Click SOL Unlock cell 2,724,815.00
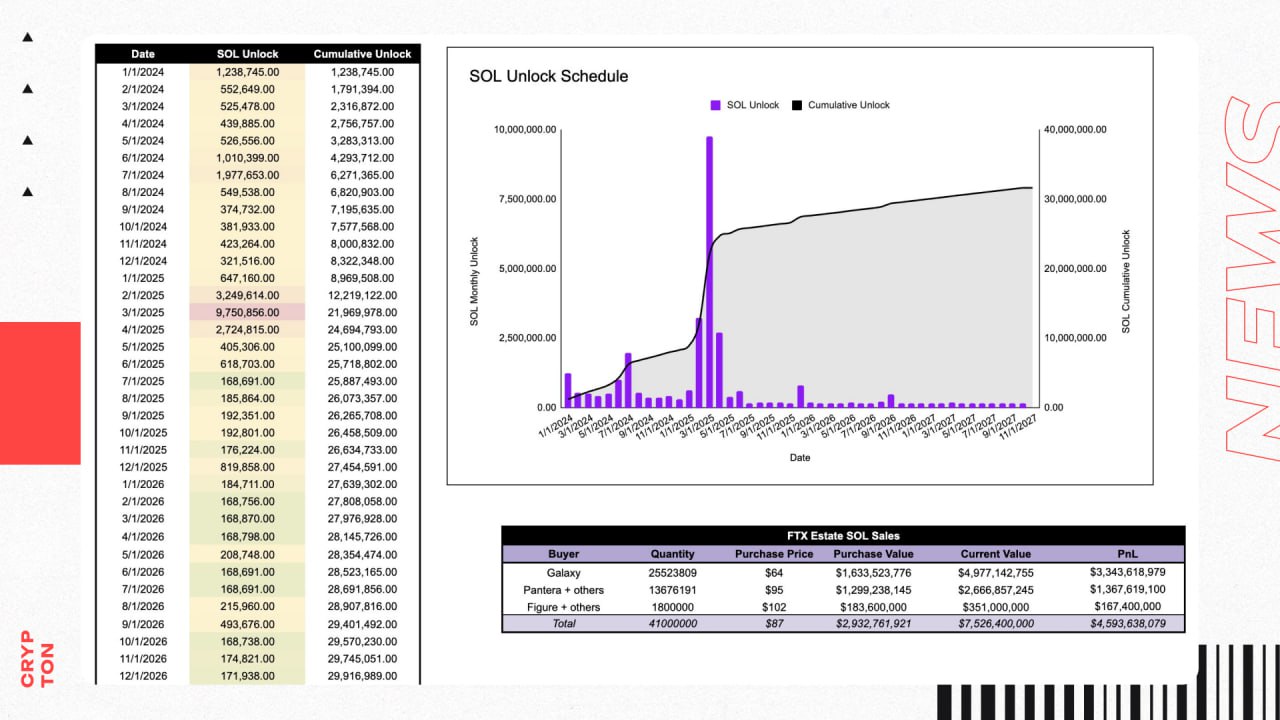Screen dimensions: 1280x720 247,329
